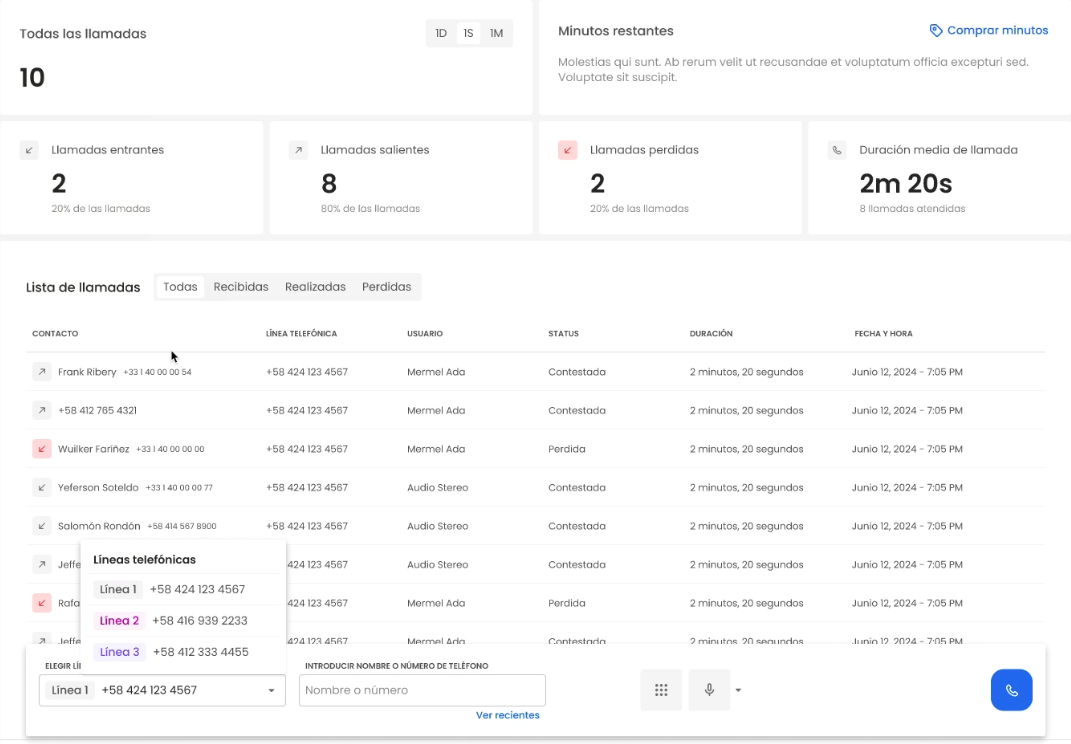1071x744 pixels.
Task: Focus the Nombre o número input field
Action: 422,690
